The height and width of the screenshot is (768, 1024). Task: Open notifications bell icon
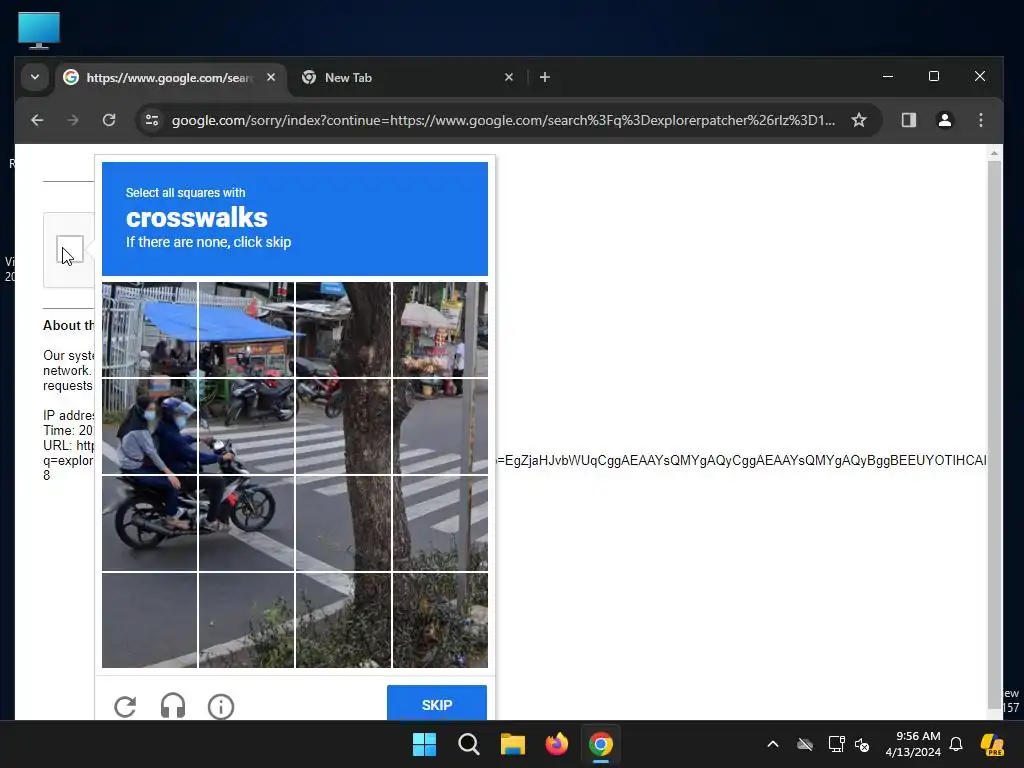pyautogui.click(x=956, y=744)
